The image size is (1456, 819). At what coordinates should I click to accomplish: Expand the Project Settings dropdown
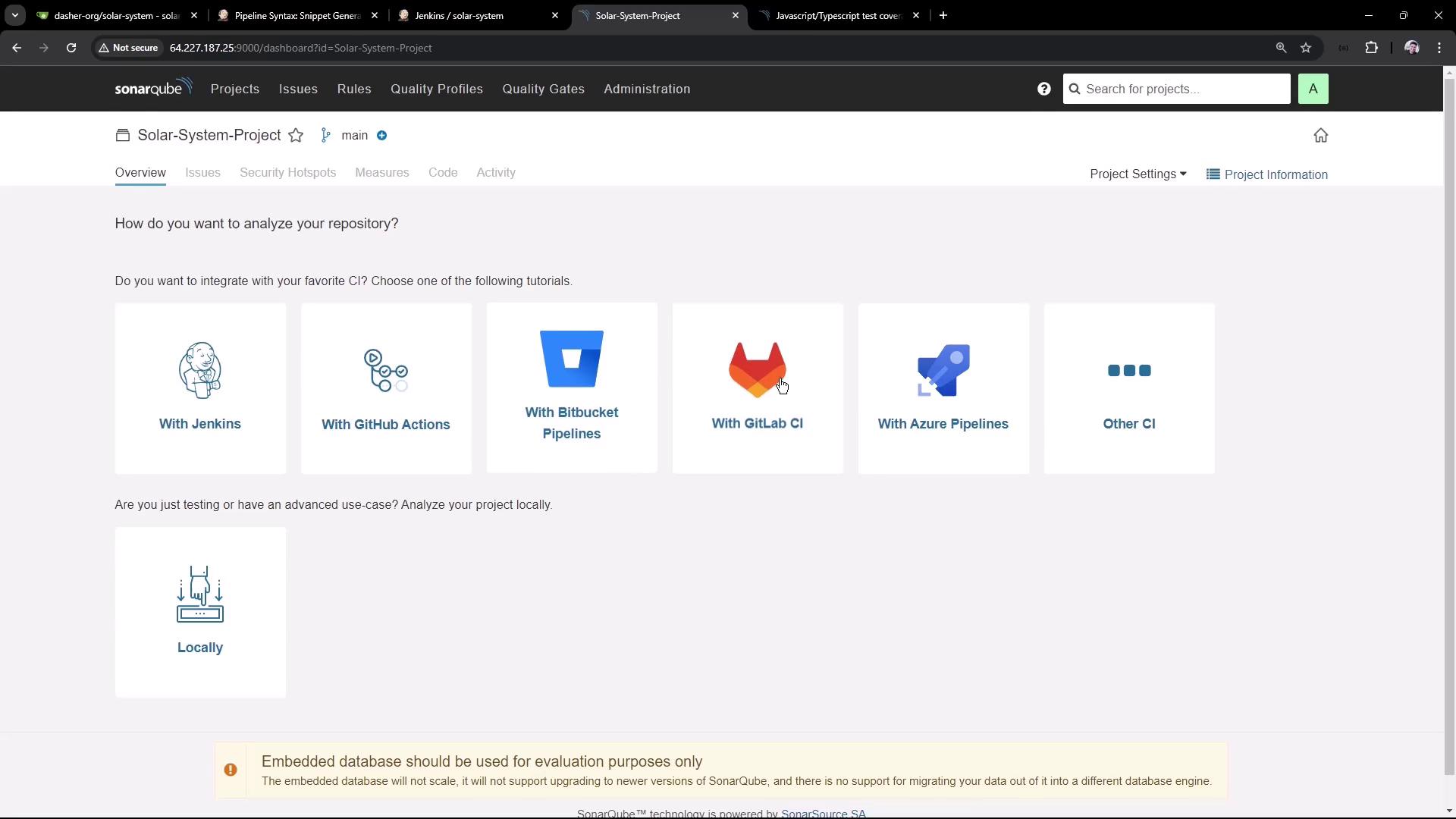1137,174
